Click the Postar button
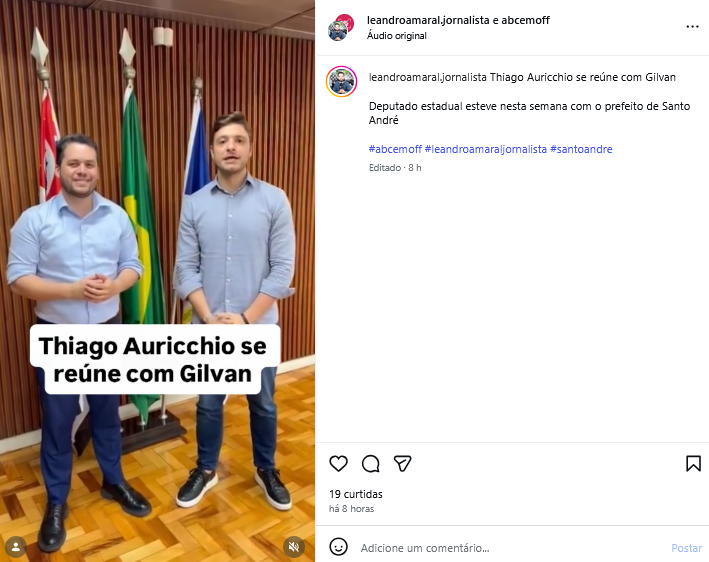The height and width of the screenshot is (562, 709). tap(686, 548)
